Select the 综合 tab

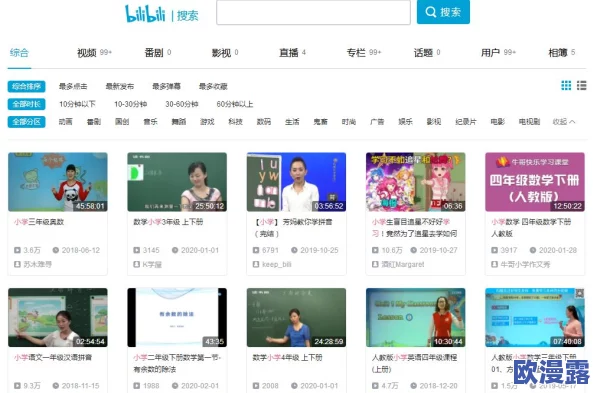point(19,53)
